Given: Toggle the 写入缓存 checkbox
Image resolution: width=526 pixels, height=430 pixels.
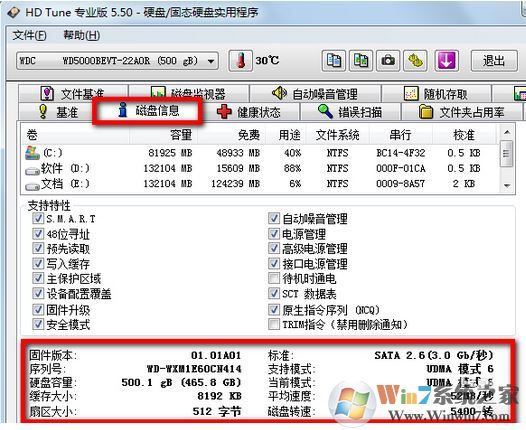Looking at the screenshot, I should 38,263.
